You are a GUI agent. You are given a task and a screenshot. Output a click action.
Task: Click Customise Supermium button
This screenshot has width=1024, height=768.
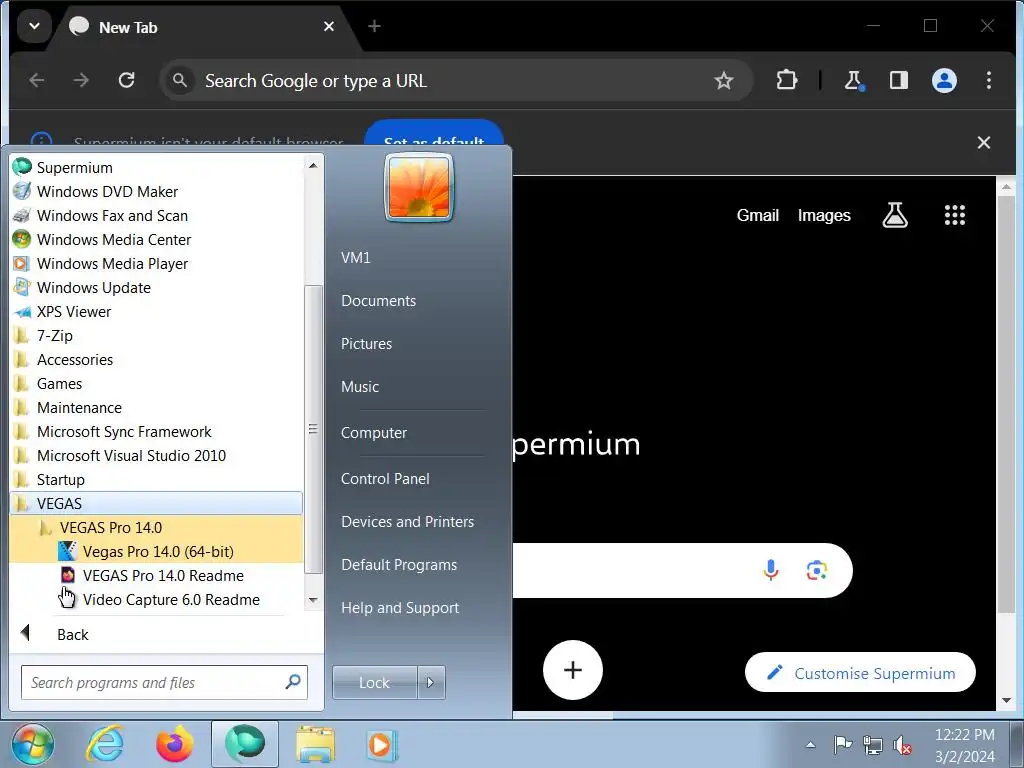[x=860, y=673]
